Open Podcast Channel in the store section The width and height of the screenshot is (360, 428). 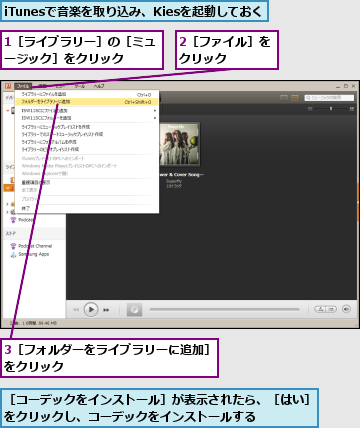(x=35, y=246)
